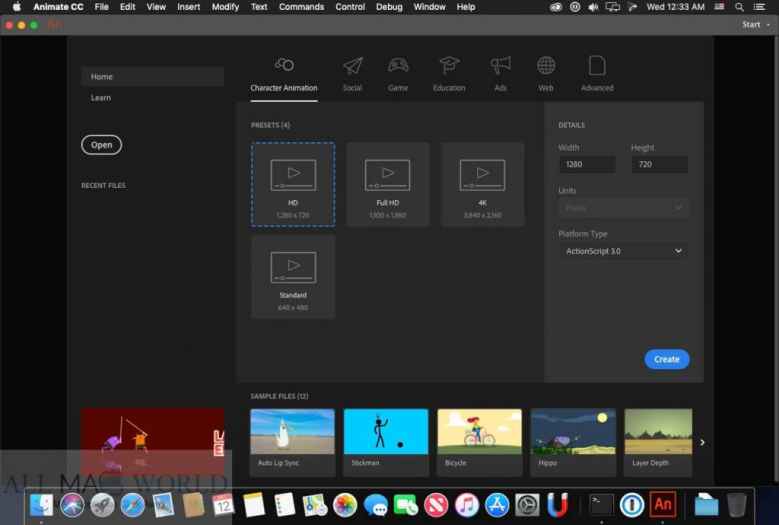The width and height of the screenshot is (779, 525).
Task: Click the Animate app icon in Dock
Action: tap(663, 504)
